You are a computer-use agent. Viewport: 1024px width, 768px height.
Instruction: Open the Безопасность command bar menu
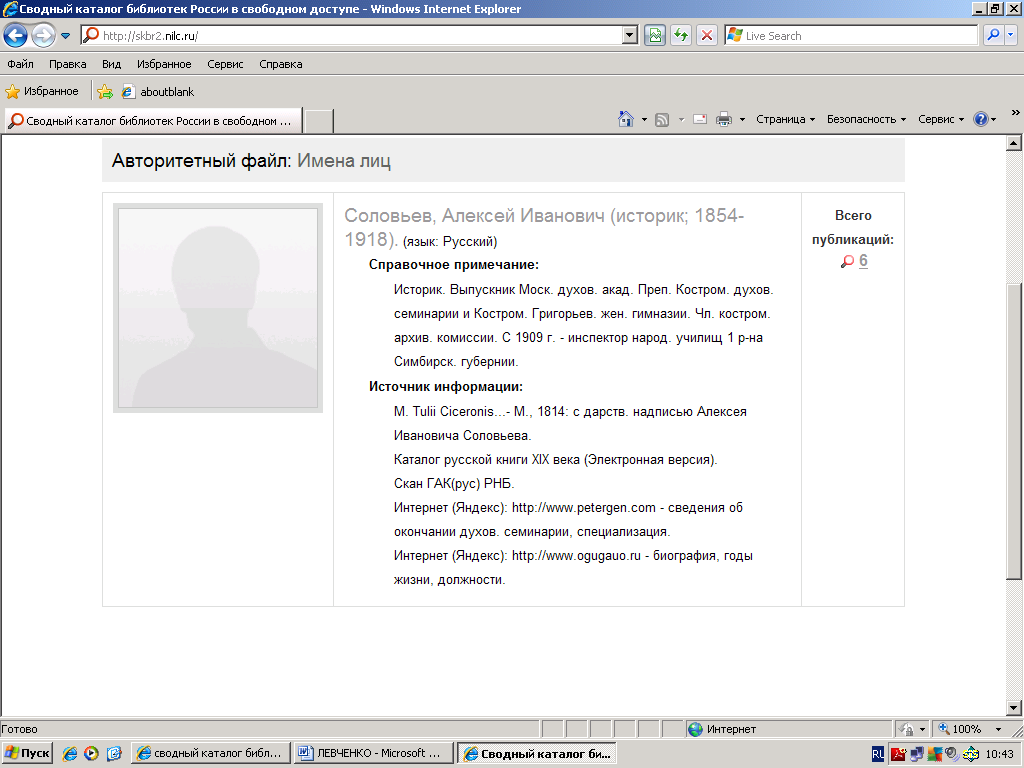pos(866,120)
